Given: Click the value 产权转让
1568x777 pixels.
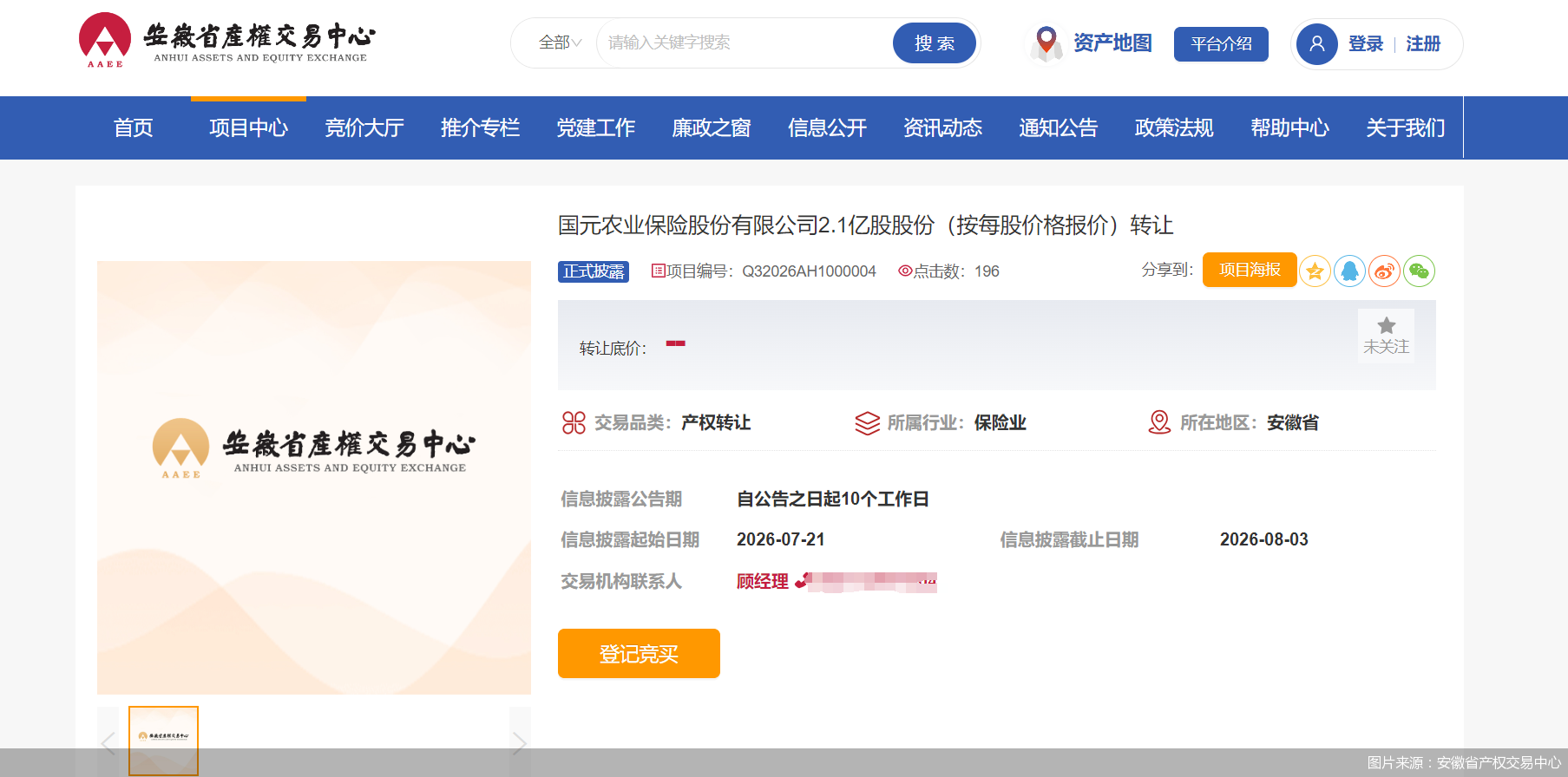Looking at the screenshot, I should point(716,422).
